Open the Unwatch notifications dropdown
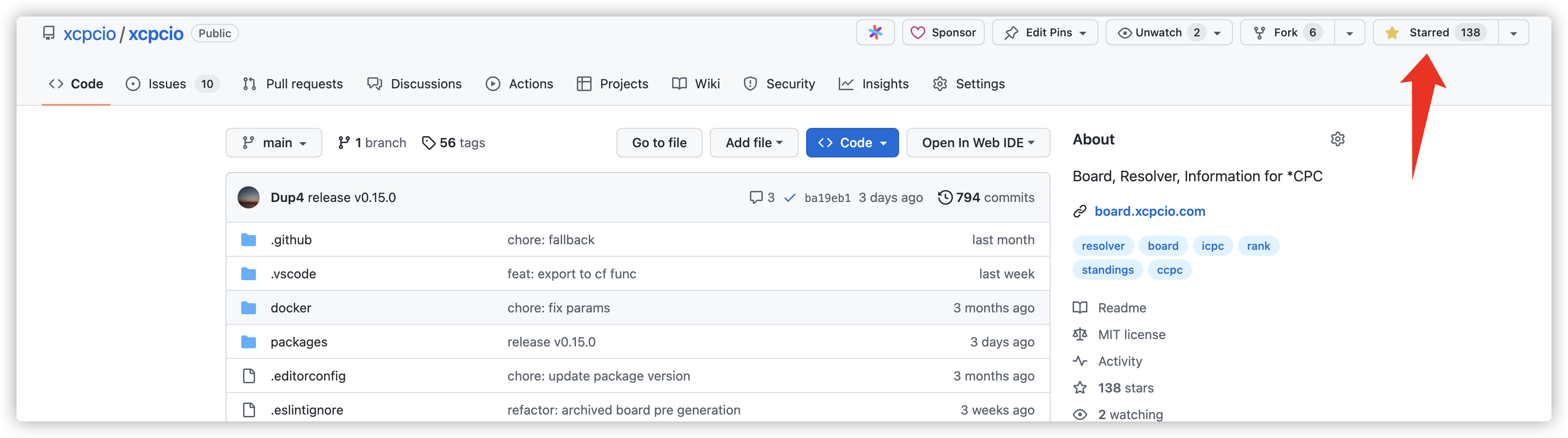 coord(1169,33)
